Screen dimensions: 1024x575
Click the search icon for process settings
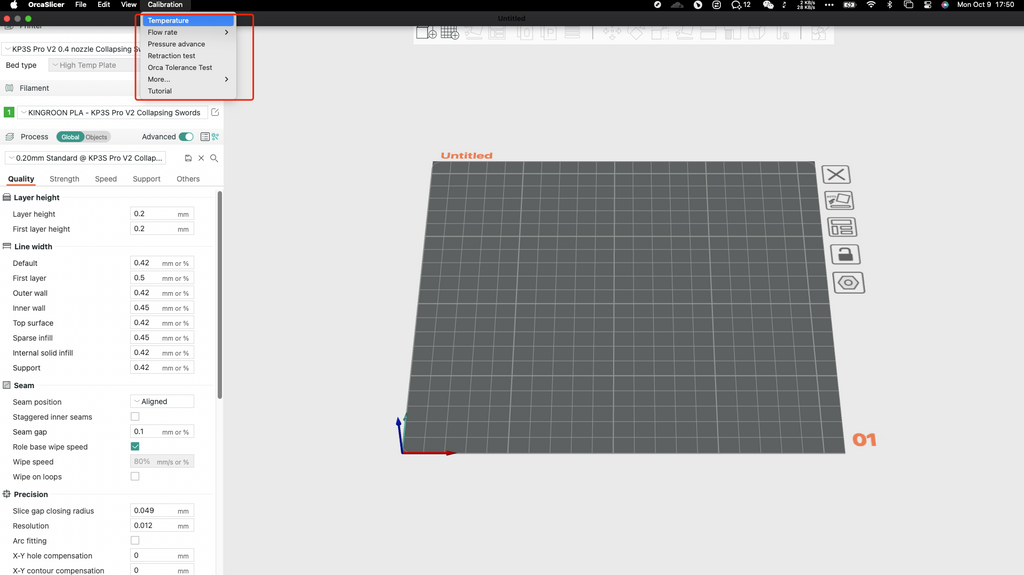pyautogui.click(x=214, y=158)
